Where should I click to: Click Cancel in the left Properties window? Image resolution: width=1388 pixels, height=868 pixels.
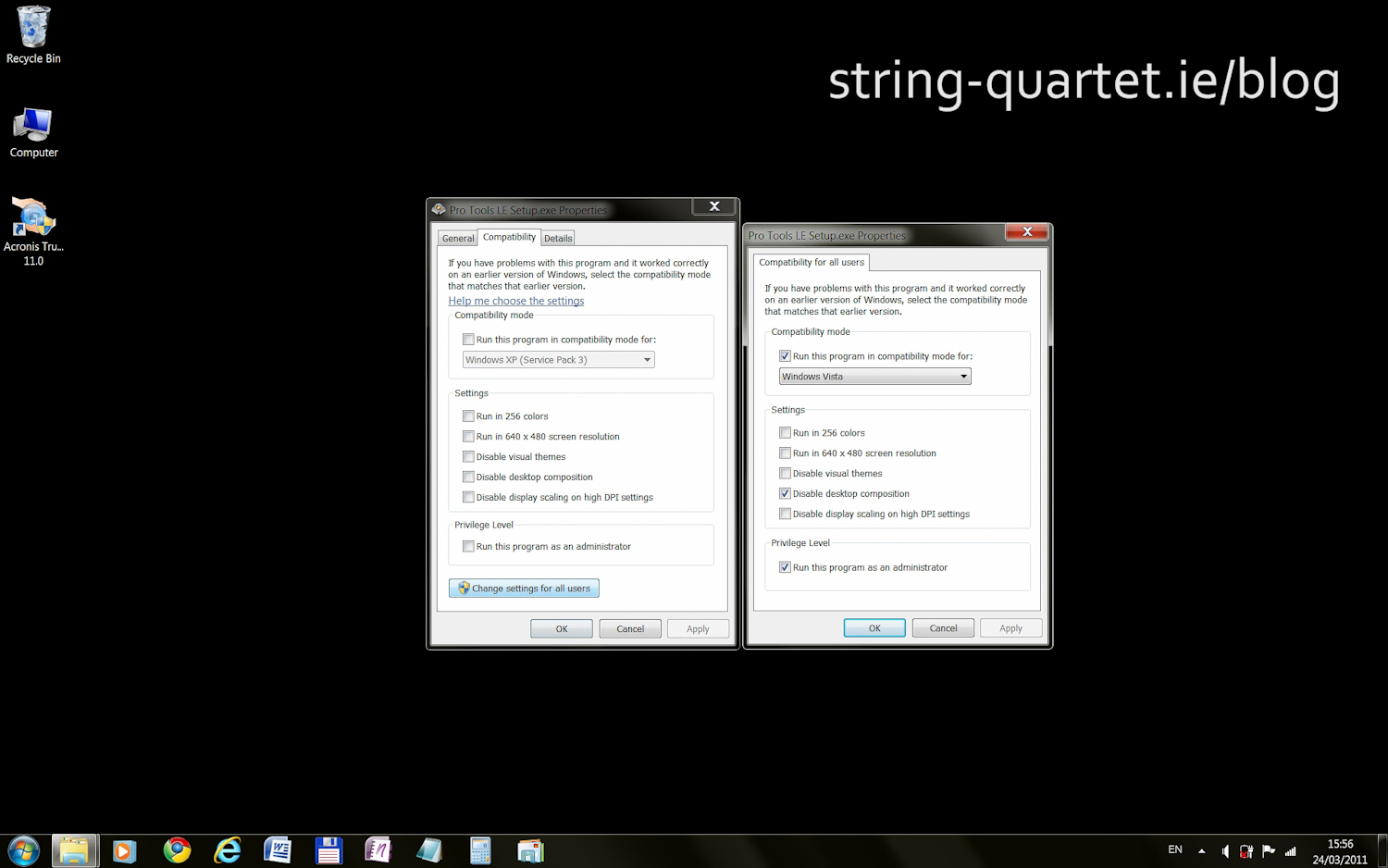coord(630,629)
